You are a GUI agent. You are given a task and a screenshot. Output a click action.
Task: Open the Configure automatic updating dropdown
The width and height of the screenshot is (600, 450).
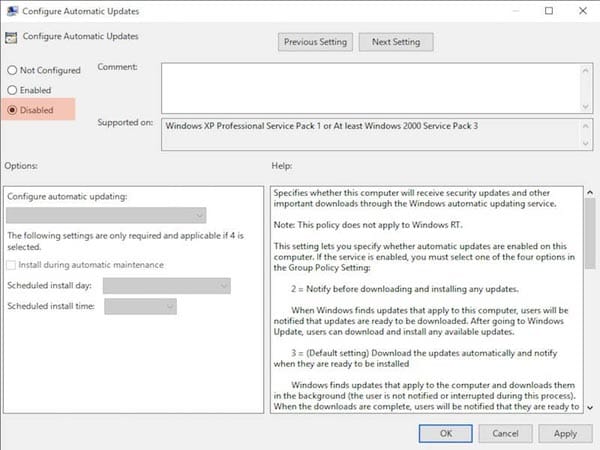click(106, 215)
